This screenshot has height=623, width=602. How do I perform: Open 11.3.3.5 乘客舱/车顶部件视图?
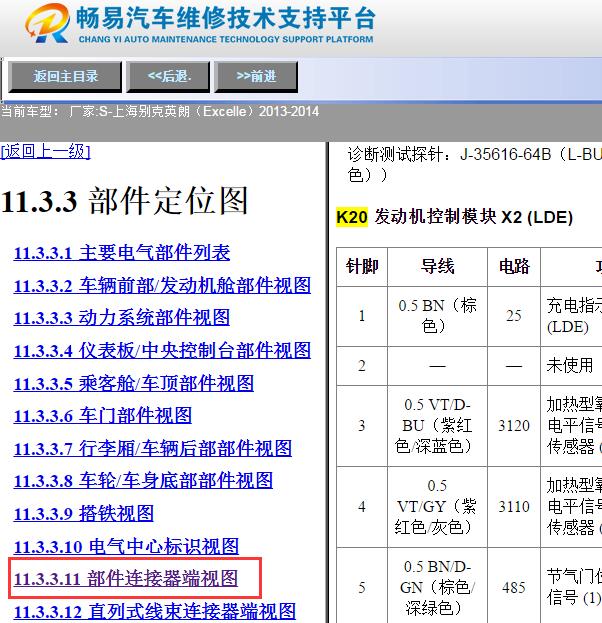(134, 383)
